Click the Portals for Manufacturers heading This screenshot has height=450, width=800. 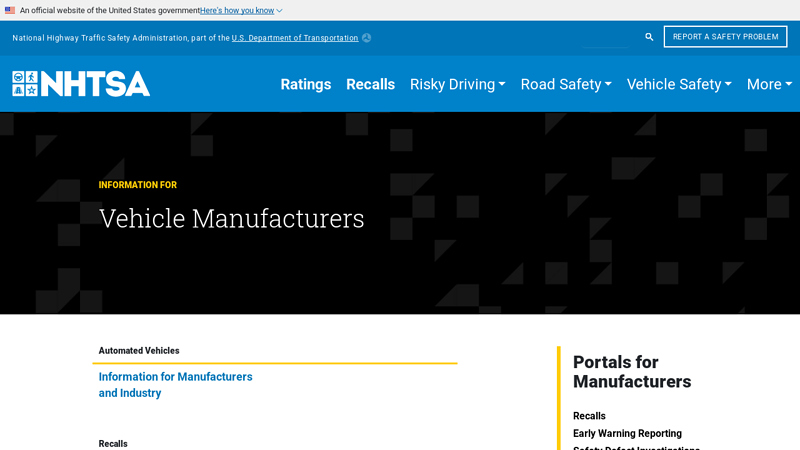click(x=632, y=372)
